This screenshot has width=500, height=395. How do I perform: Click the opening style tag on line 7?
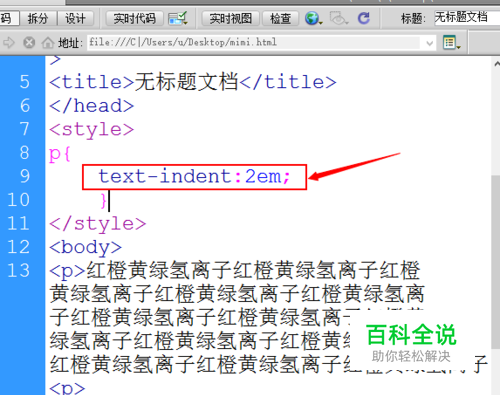91,130
